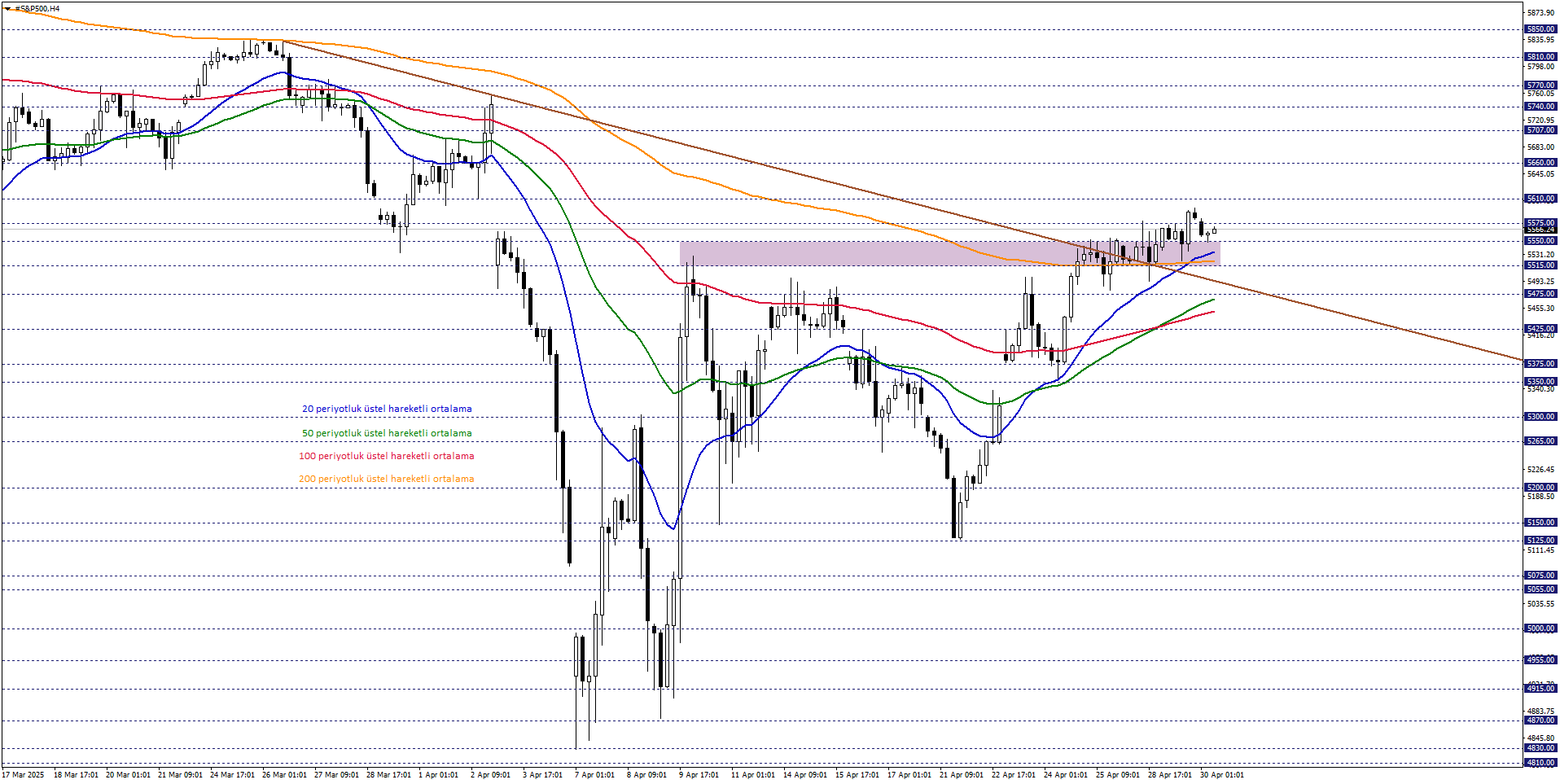Click the 25 Apr 09:01 time label
This screenshot has width=1560, height=784.
point(1118,775)
